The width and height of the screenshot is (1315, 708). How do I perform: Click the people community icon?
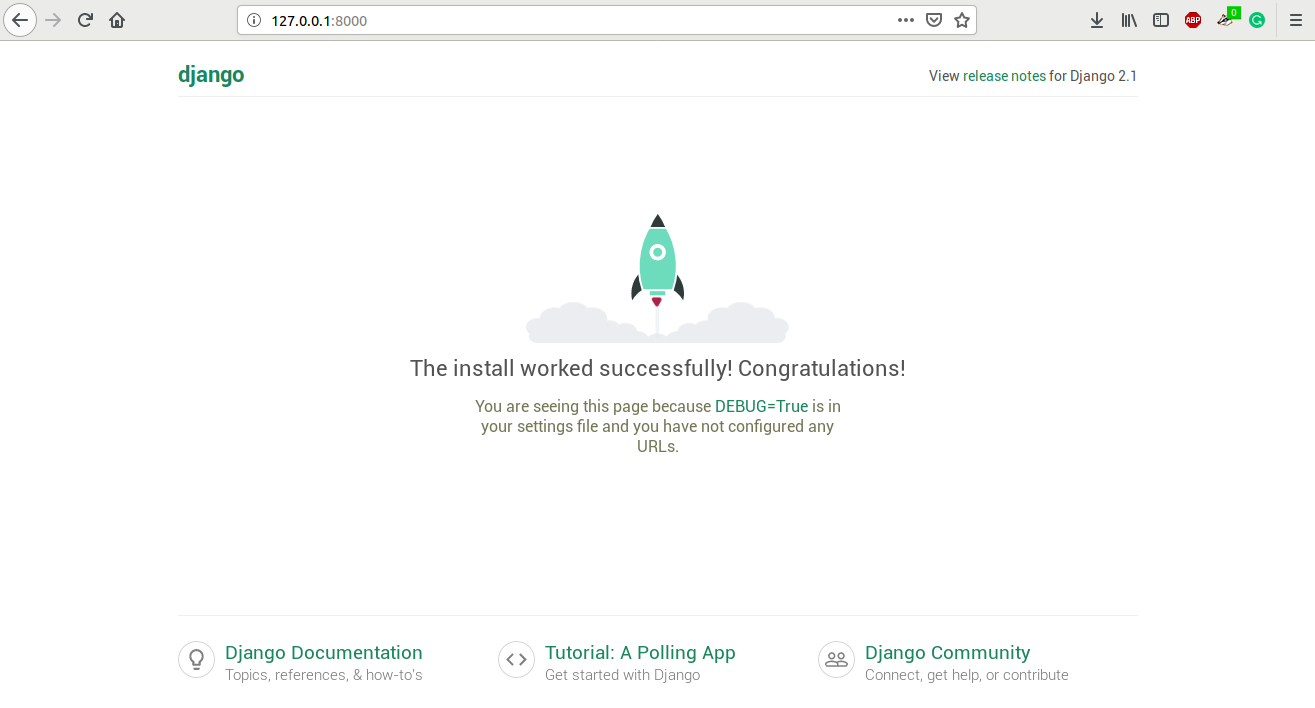(x=837, y=660)
